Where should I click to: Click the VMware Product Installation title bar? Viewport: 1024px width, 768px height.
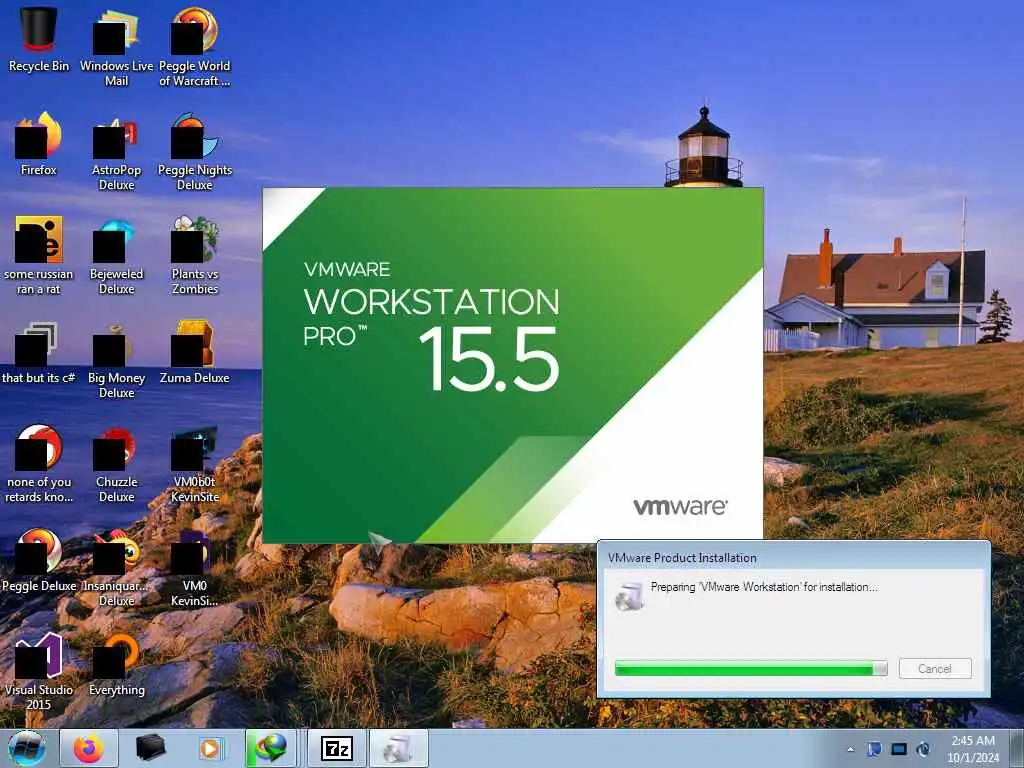click(x=793, y=557)
